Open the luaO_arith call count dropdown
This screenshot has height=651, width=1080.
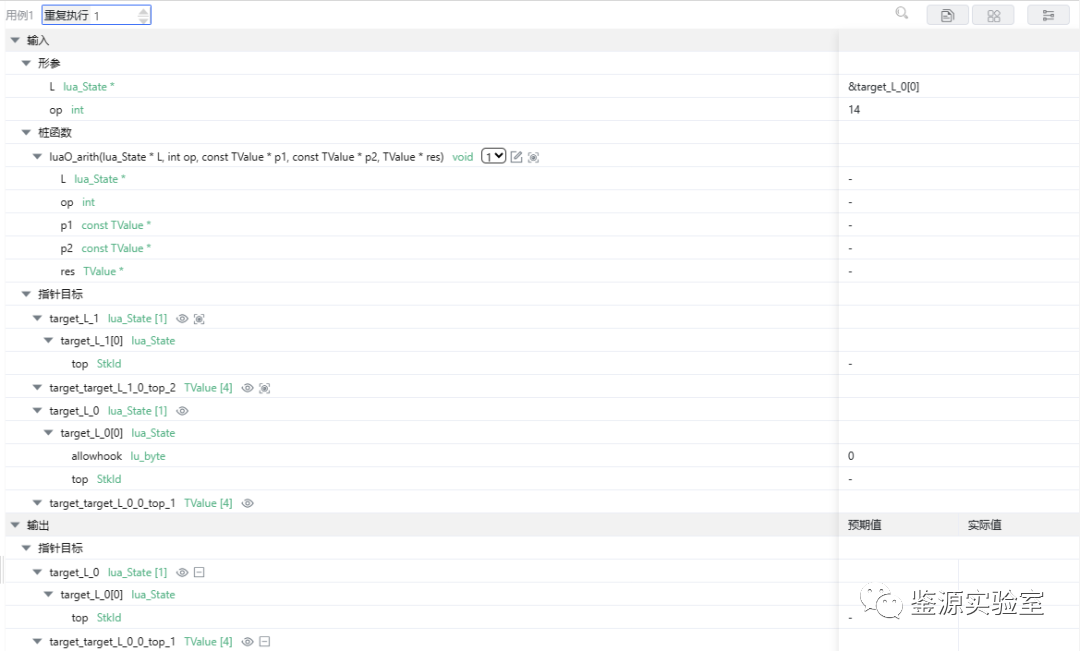(493, 156)
